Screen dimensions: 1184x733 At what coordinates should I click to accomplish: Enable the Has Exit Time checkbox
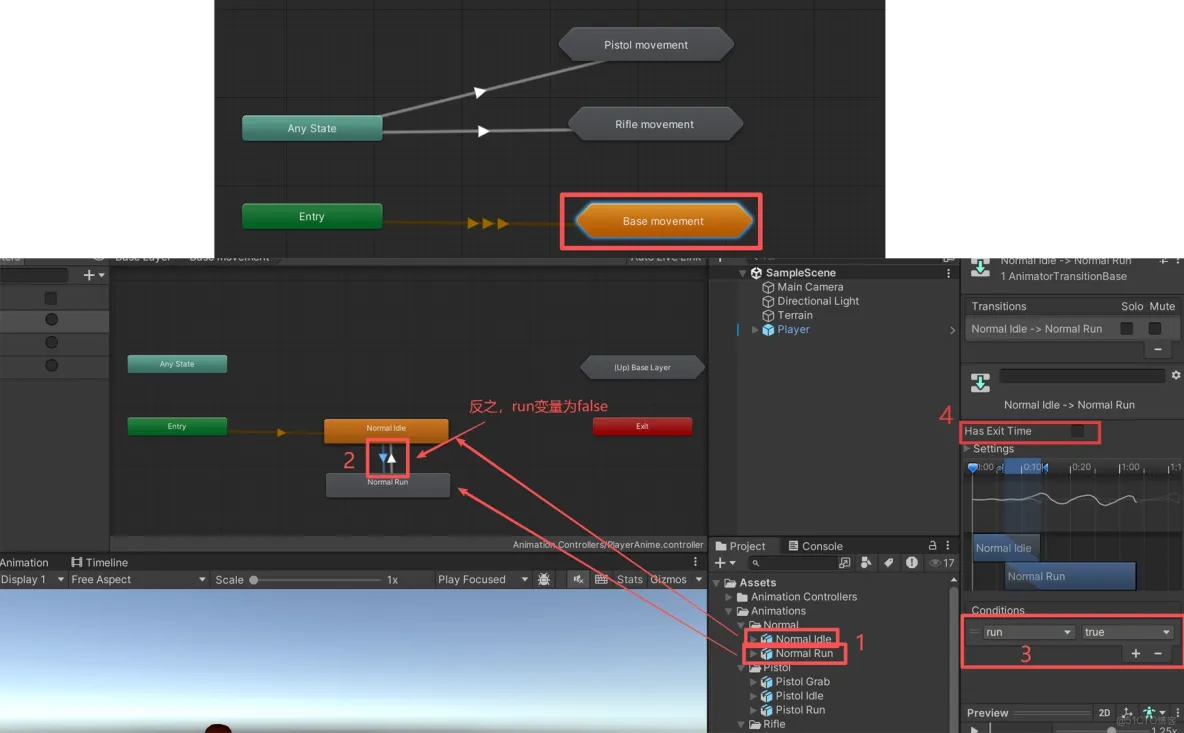point(1077,431)
